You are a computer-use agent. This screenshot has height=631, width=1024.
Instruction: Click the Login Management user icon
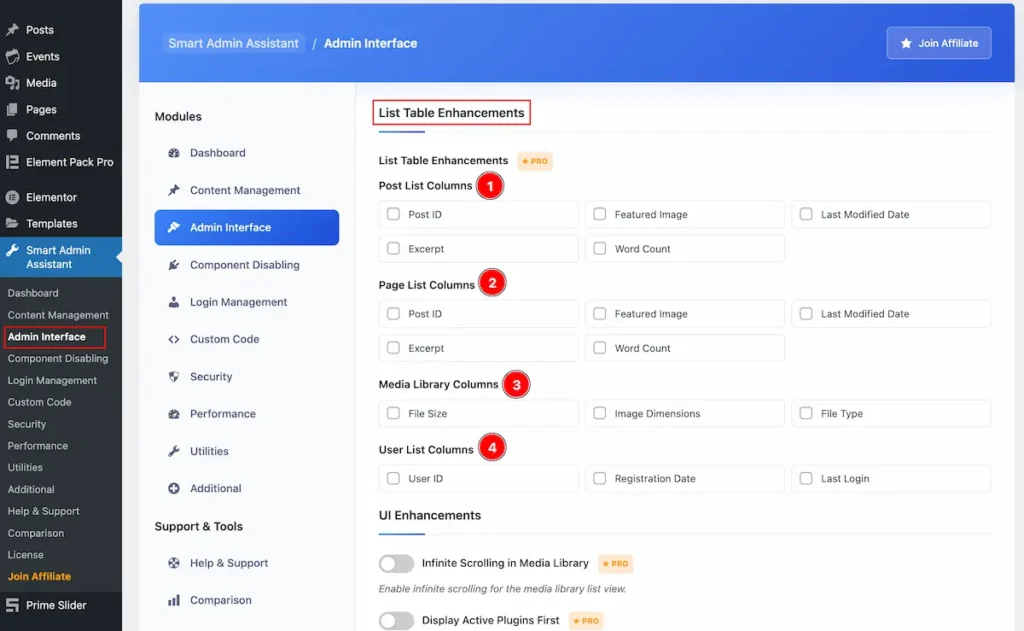(x=174, y=302)
